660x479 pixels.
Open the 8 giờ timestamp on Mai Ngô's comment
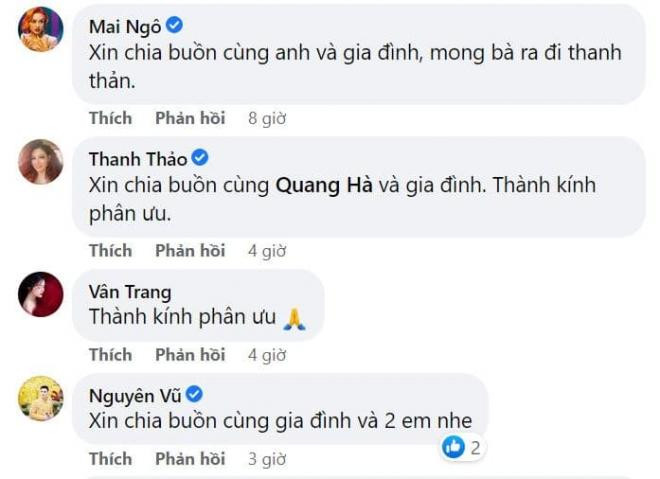coord(267,119)
